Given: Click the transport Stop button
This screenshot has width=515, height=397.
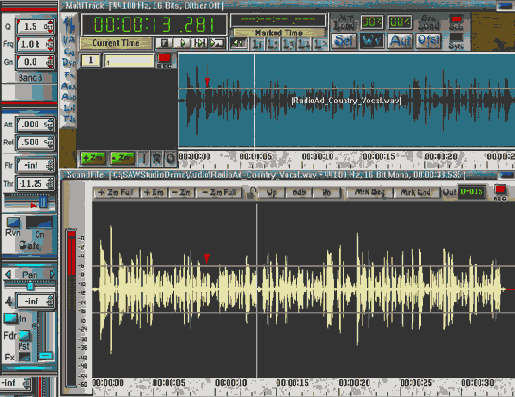Looking at the screenshot, I should coord(165,43).
